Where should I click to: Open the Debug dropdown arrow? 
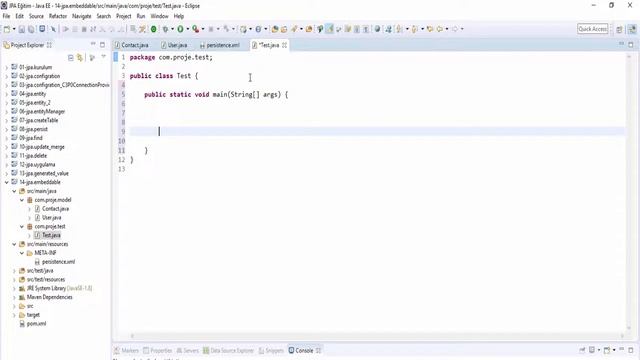click(172, 29)
